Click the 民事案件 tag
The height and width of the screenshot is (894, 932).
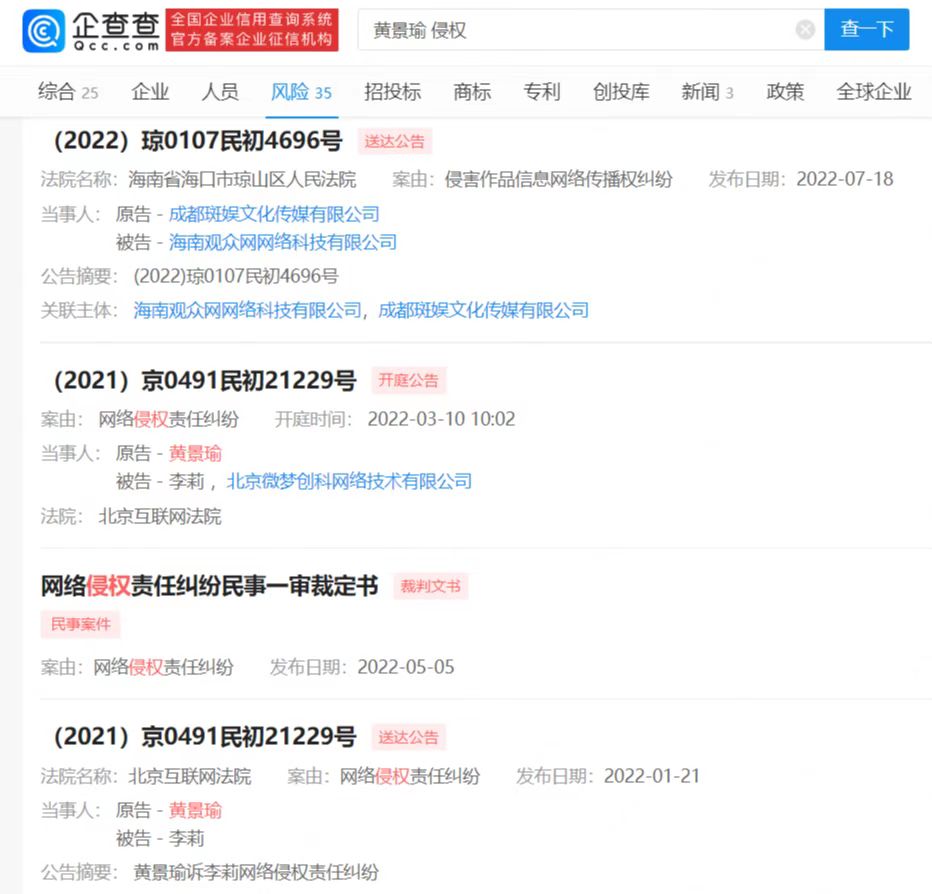pos(80,624)
